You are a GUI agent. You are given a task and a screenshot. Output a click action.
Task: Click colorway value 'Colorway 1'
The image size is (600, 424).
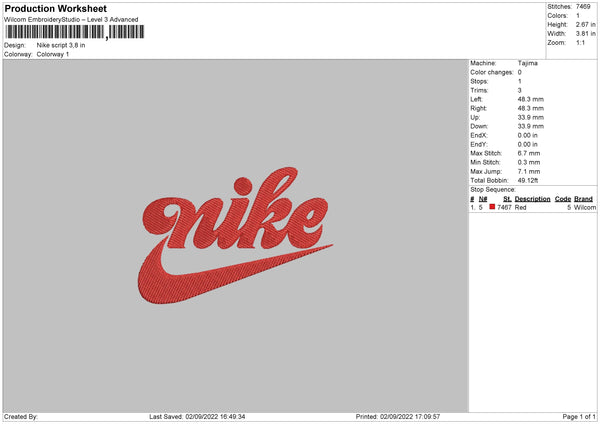click(x=53, y=54)
